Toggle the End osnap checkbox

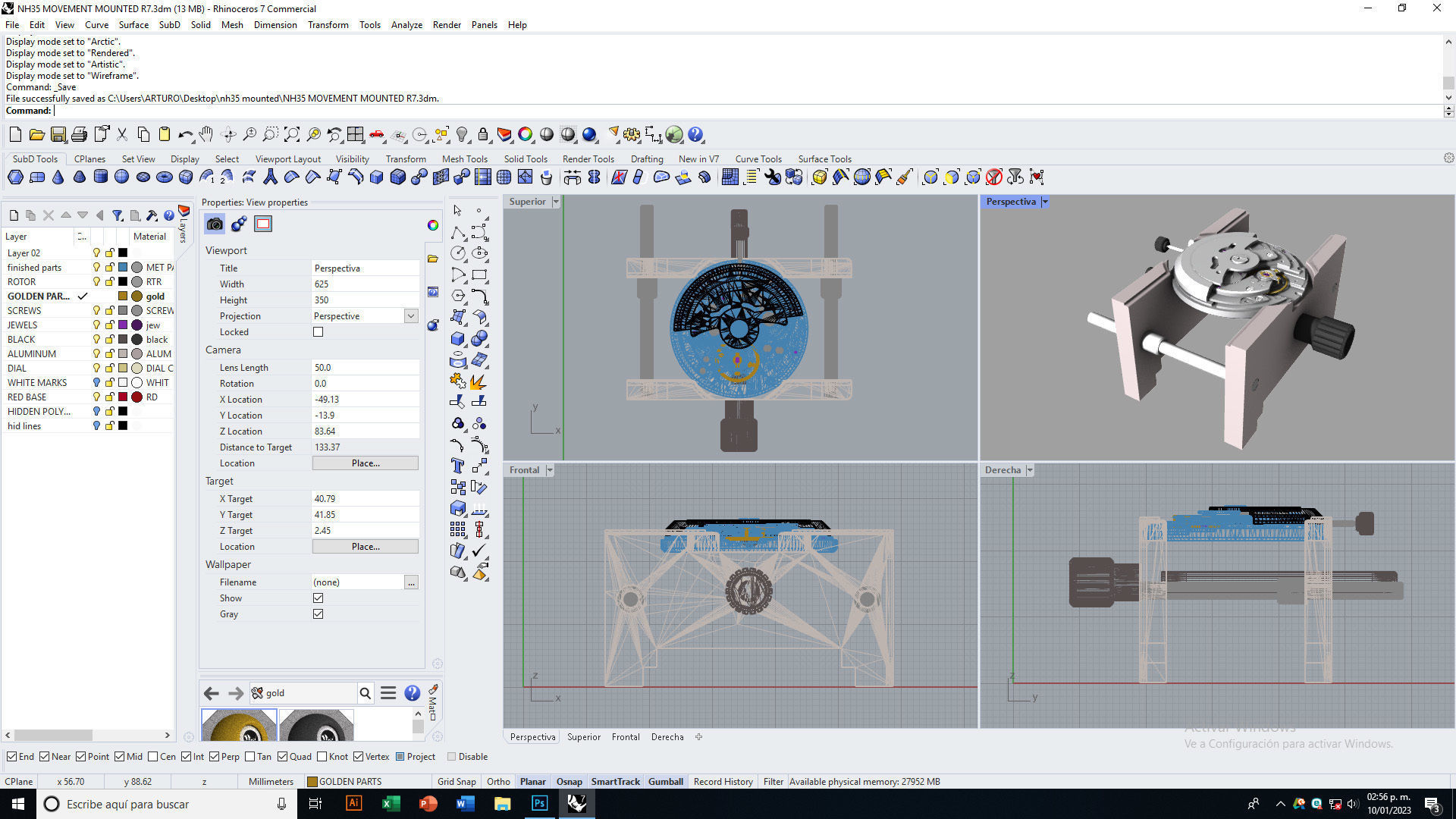point(11,757)
